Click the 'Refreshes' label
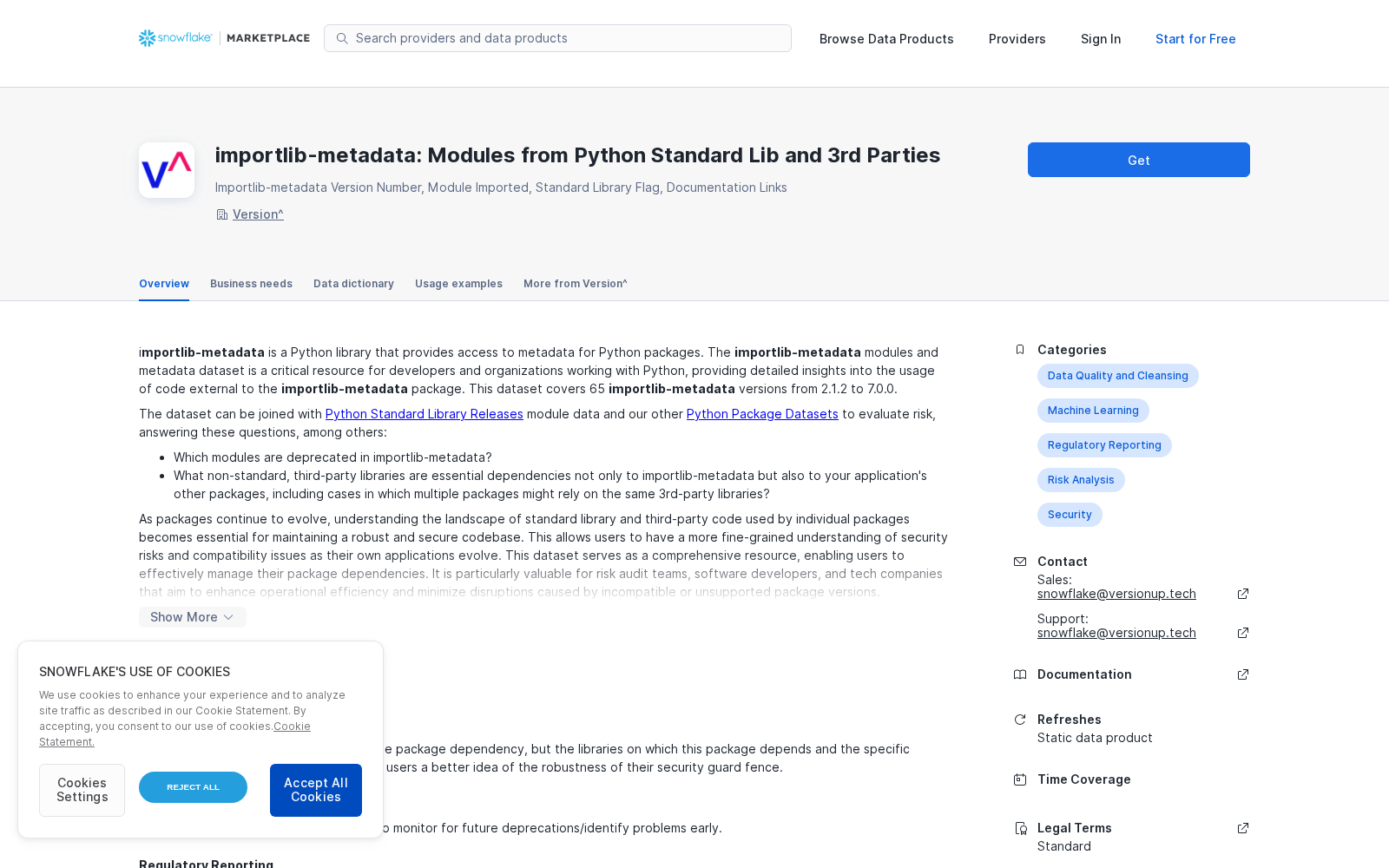Viewport: 1389px width, 868px height. click(1070, 720)
